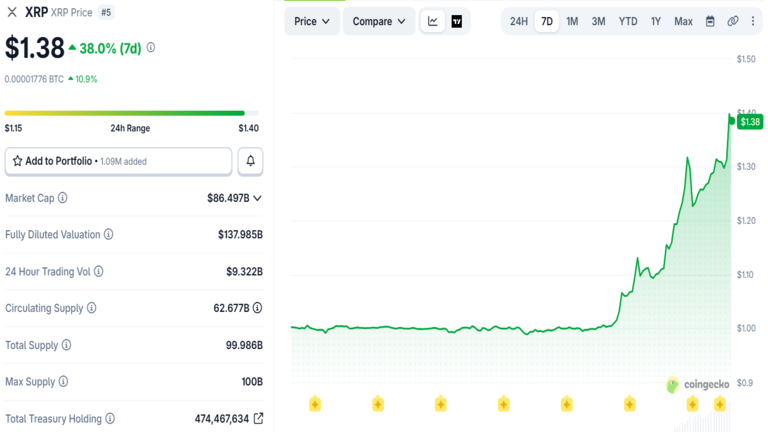Click the $137.985B valuation value
This screenshot has width=768, height=432.
[240, 235]
